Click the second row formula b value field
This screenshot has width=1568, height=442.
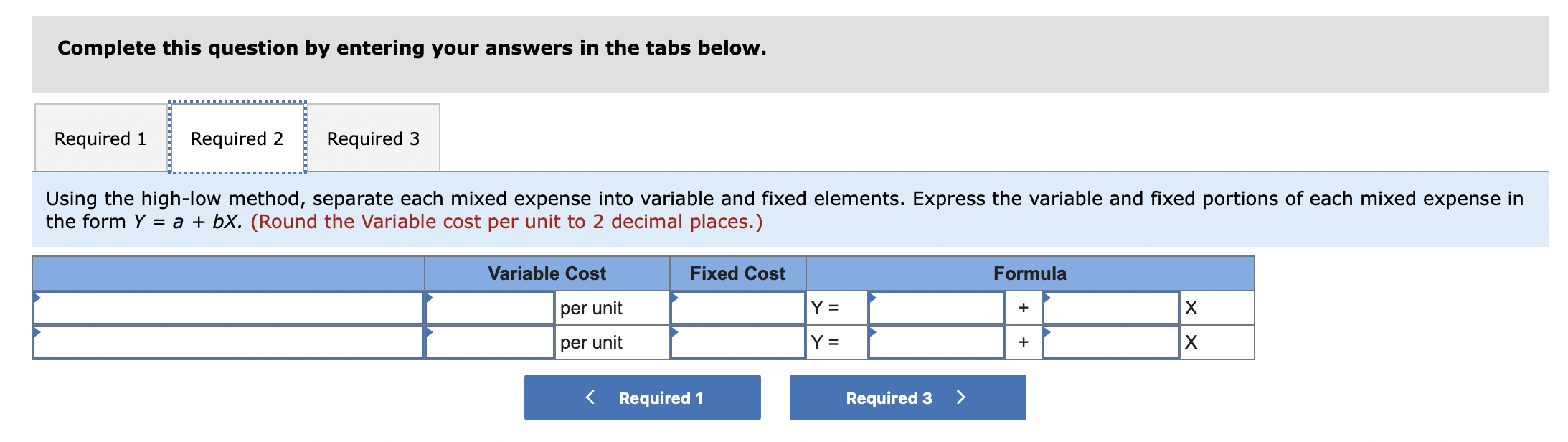(x=1112, y=343)
